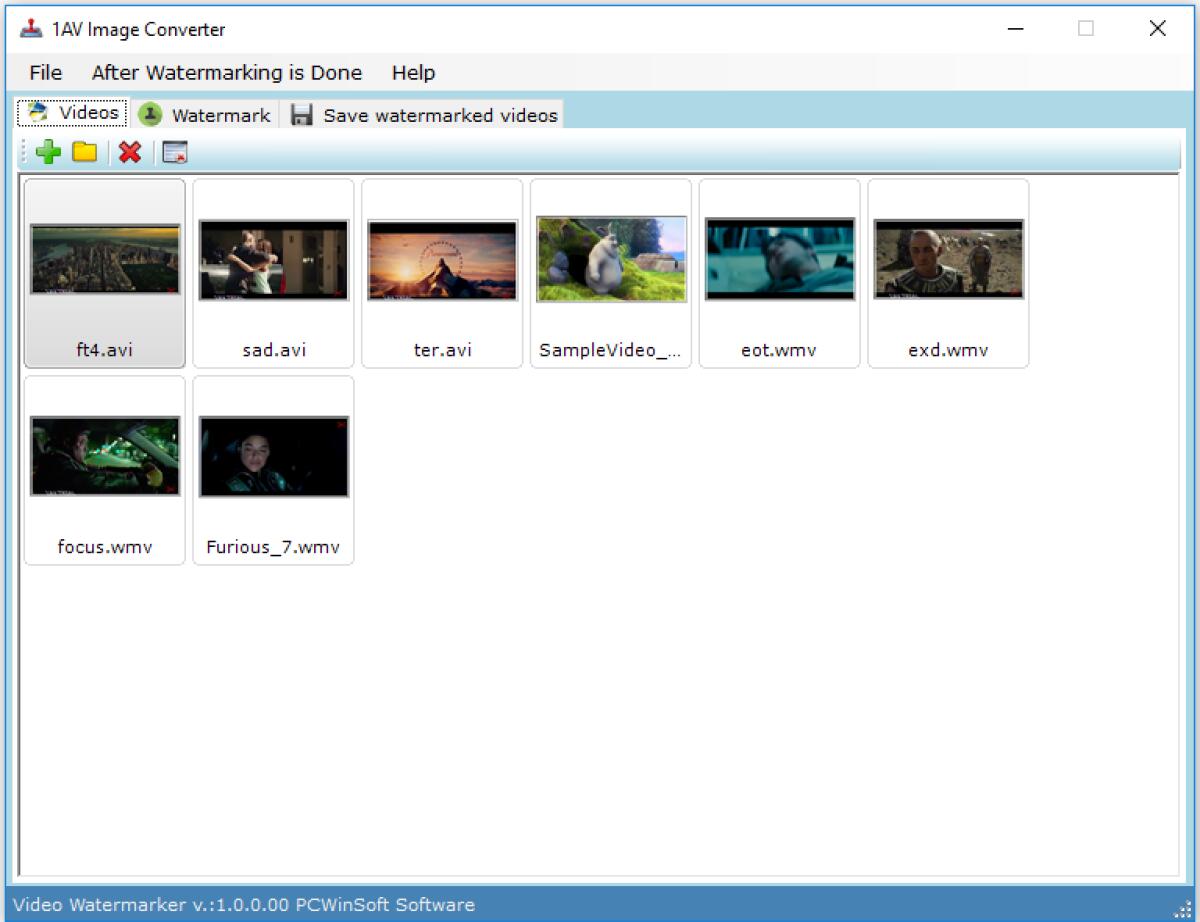Open the After Watermarking is Done menu
1200x922 pixels.
226,72
